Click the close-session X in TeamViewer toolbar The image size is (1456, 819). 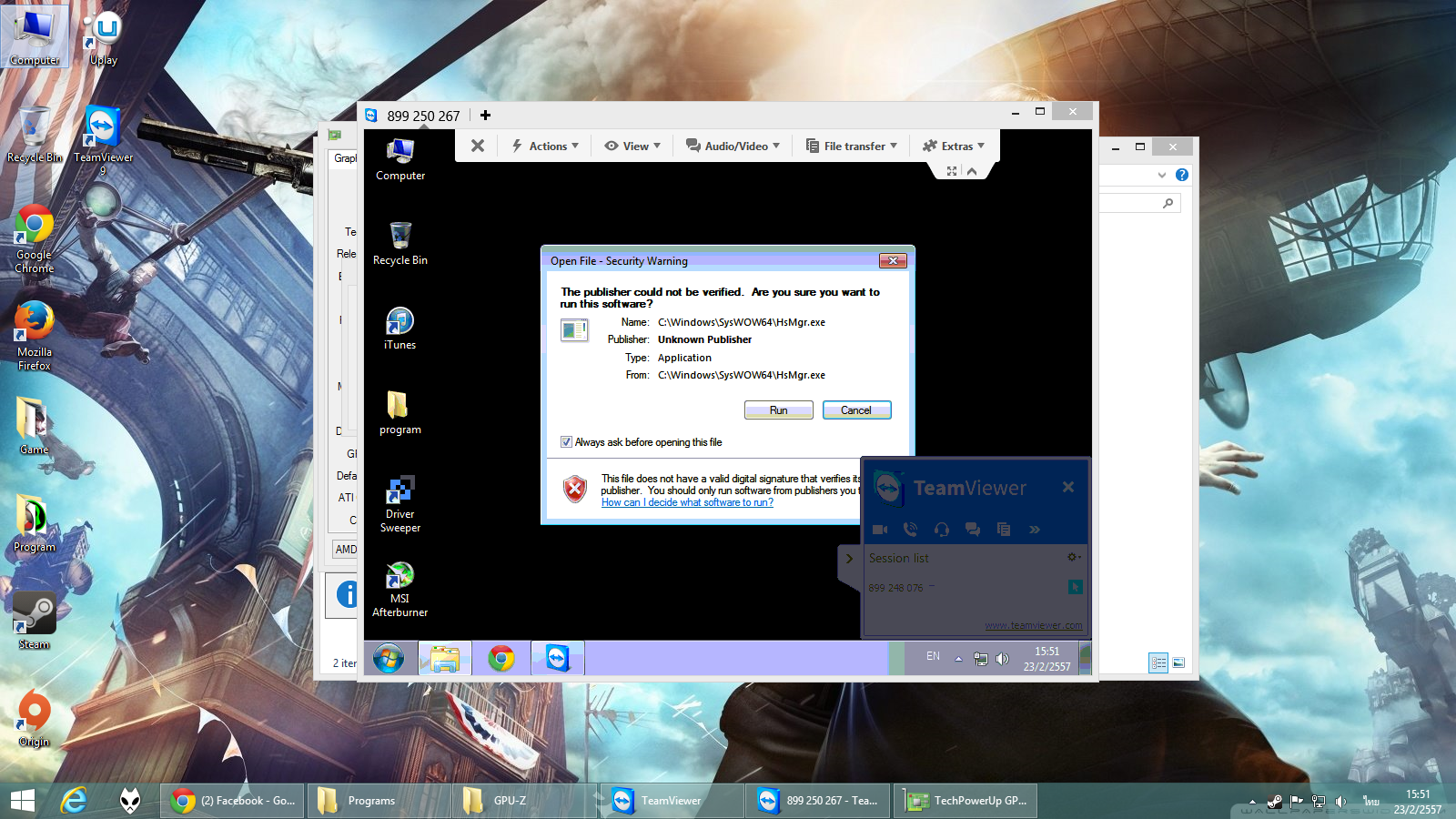(x=478, y=146)
